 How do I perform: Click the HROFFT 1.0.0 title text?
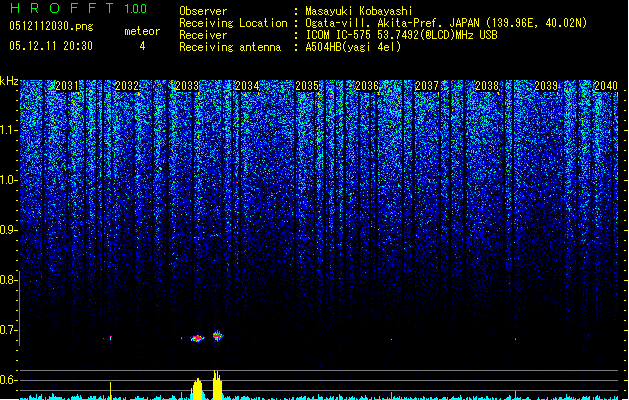[x=78, y=8]
